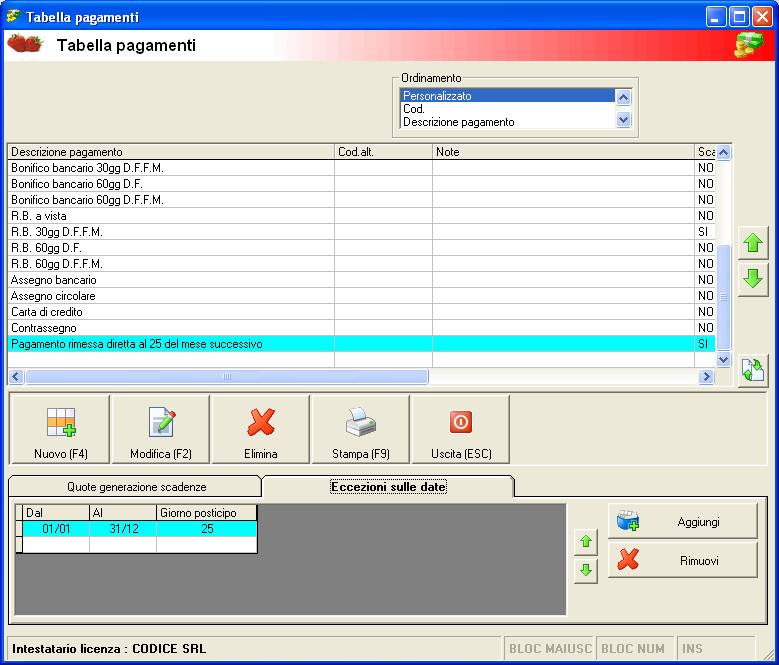Click SI value in R.B. 30gg D.F.F.M. row
The height and width of the screenshot is (665, 779).
point(703,231)
